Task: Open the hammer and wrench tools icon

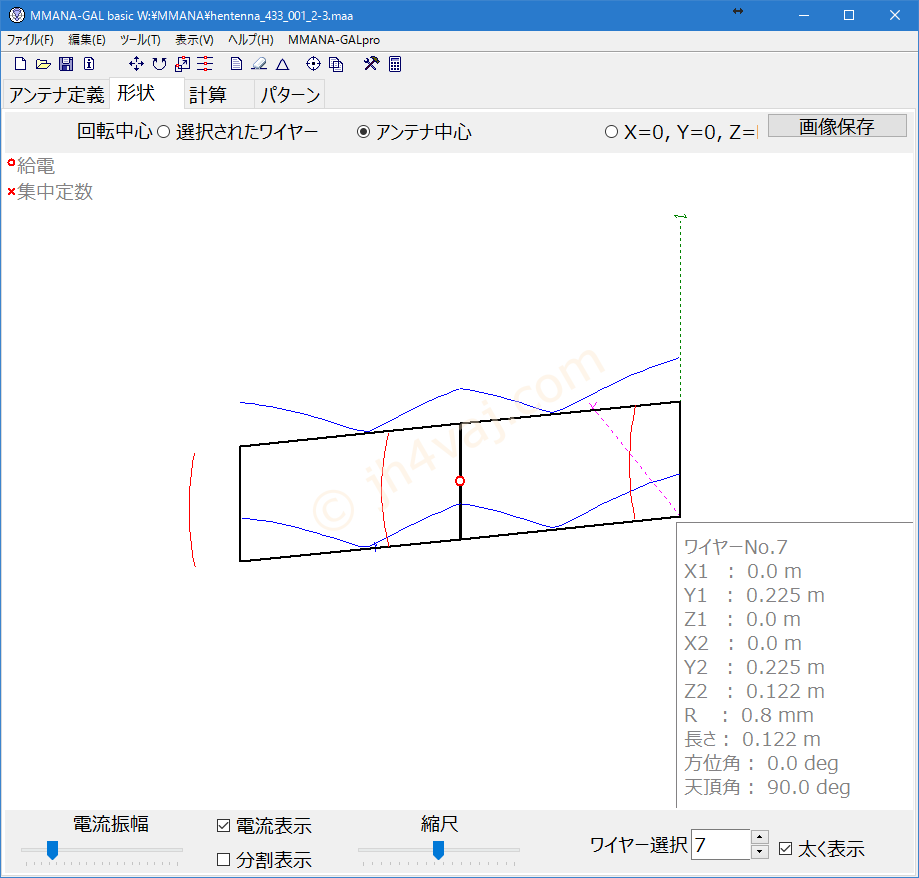Action: (371, 63)
